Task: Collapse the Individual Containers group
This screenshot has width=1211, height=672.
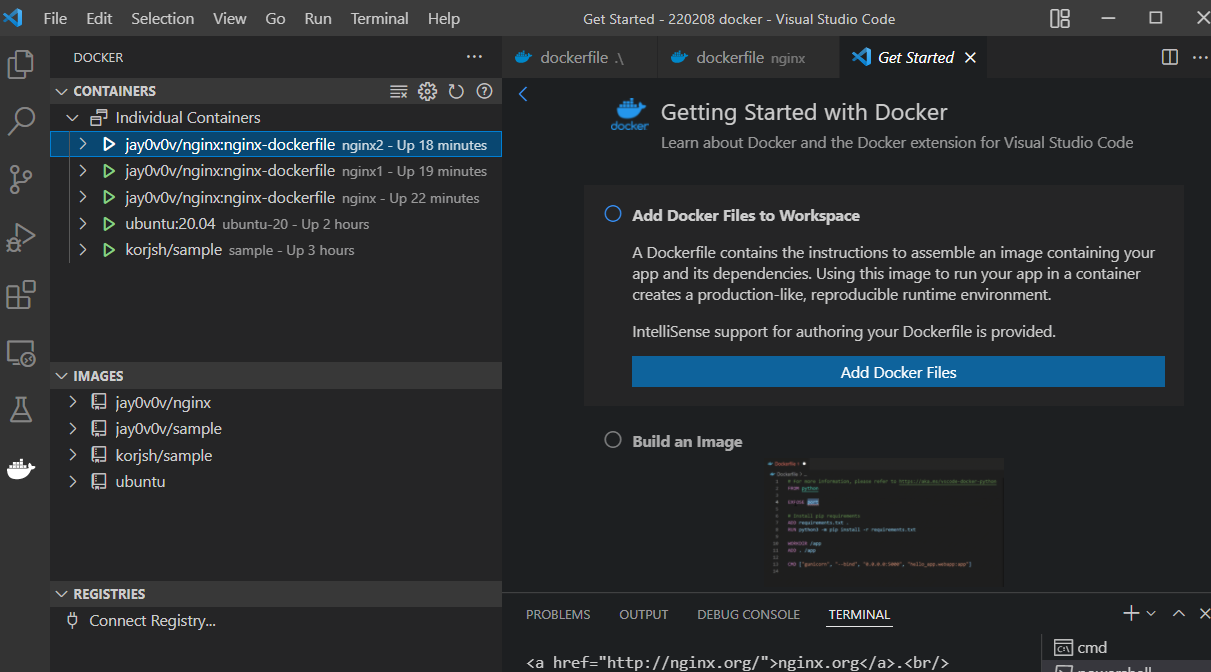Action: (x=72, y=118)
